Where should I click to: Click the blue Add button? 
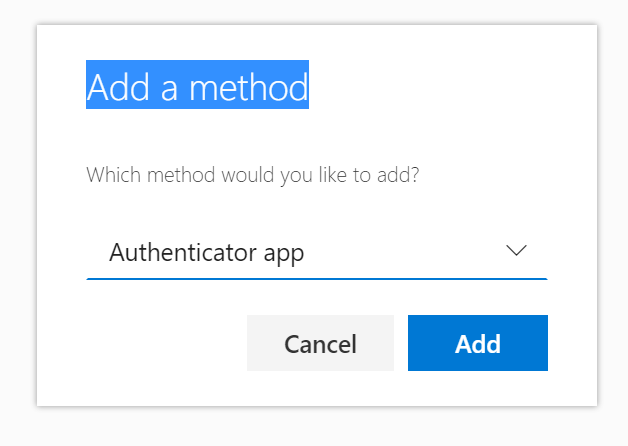point(478,343)
